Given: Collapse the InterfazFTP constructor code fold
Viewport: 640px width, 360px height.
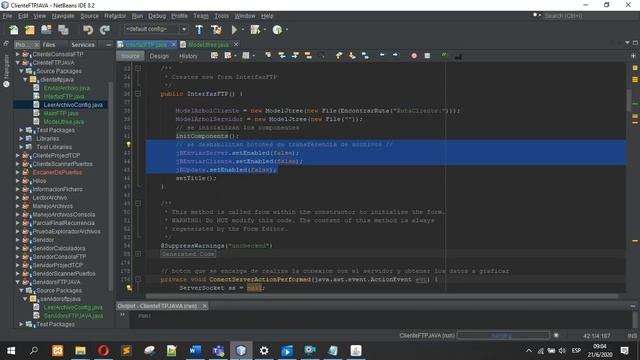Looking at the screenshot, I should 138,94.
